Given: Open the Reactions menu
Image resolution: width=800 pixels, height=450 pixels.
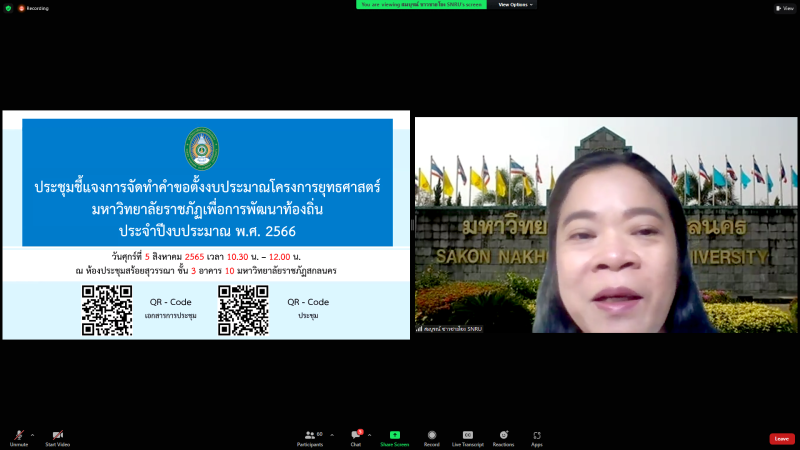Looking at the screenshot, I should [503, 436].
